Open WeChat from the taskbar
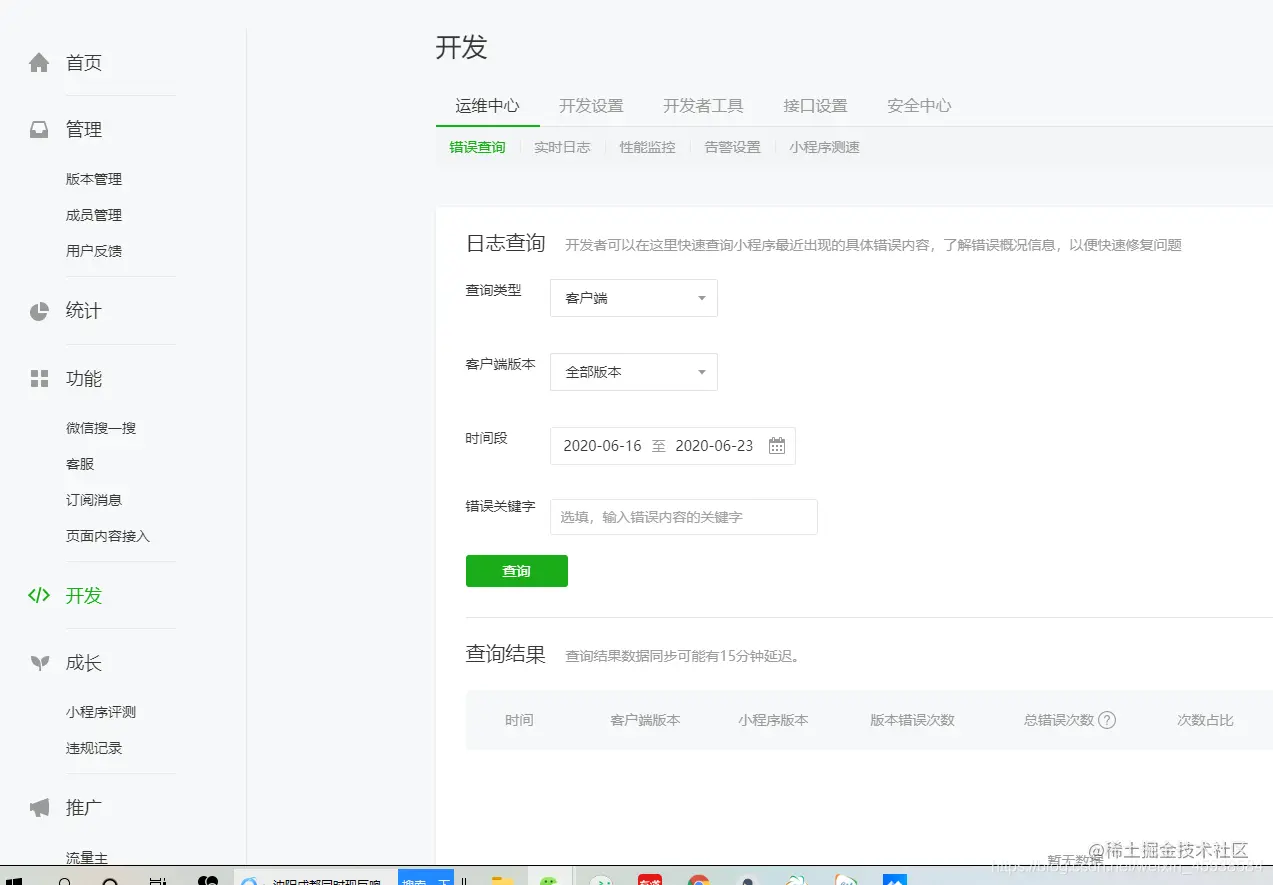The width and height of the screenshot is (1273, 885). (x=549, y=880)
